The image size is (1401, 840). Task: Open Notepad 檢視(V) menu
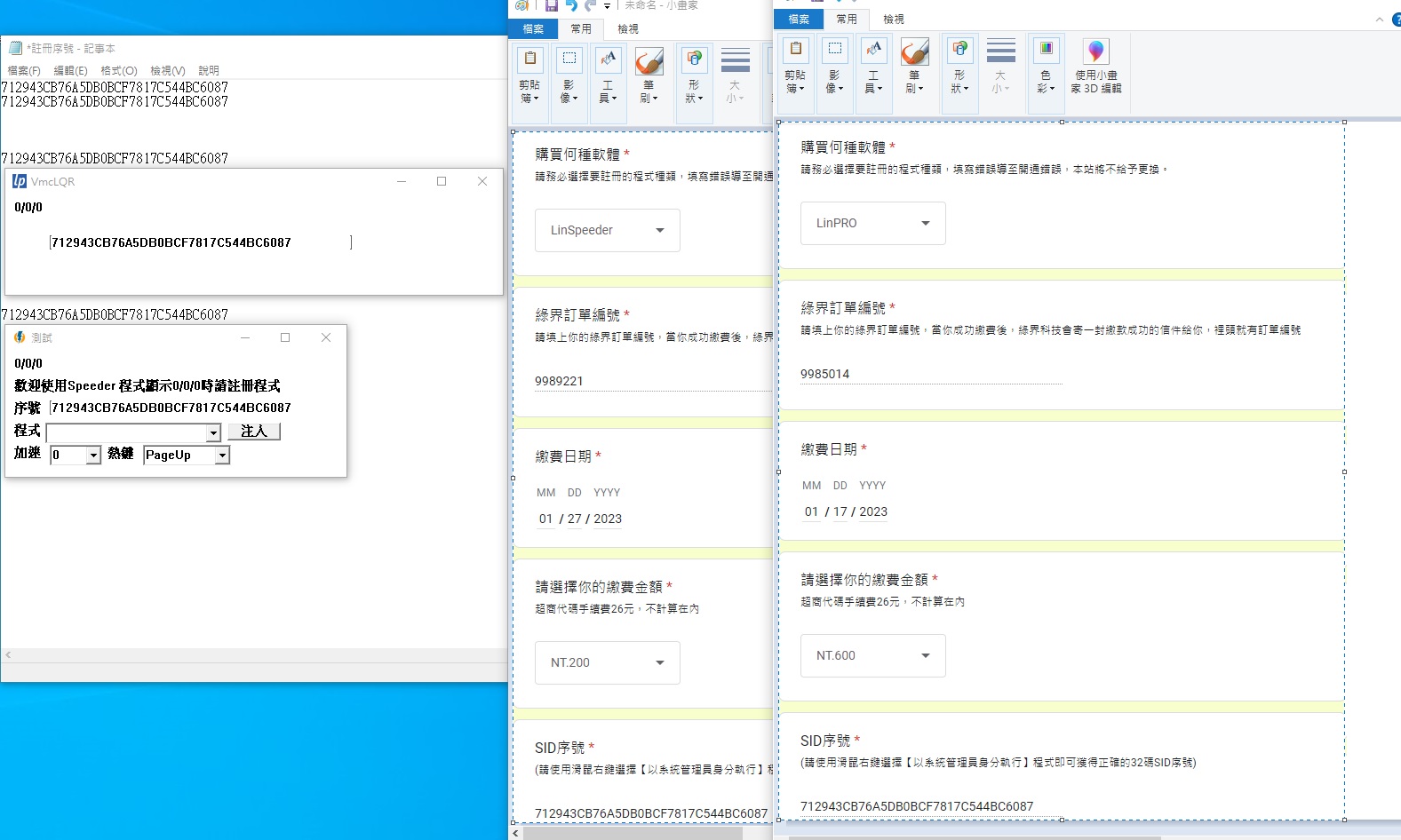168,70
